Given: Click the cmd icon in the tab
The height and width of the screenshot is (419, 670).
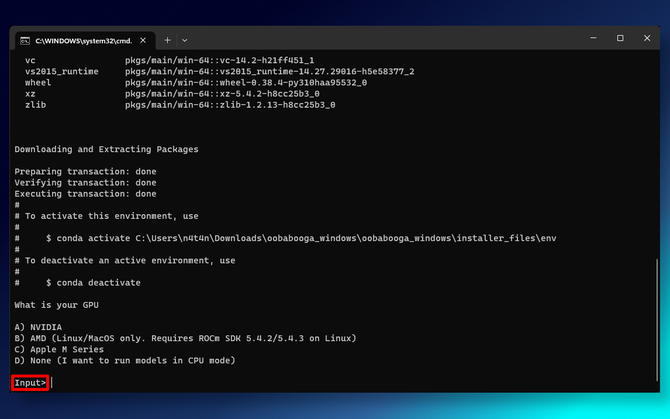Looking at the screenshot, I should coord(25,41).
